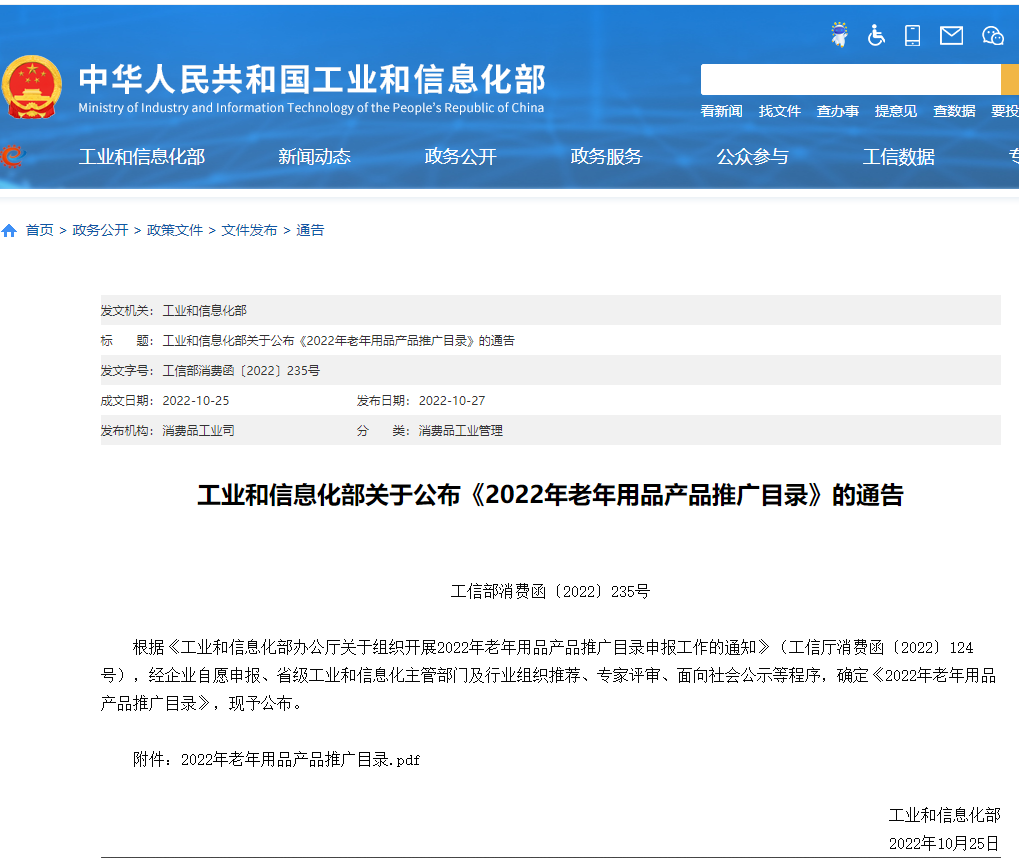Open the 政务服务 navigation menu
Viewport: 1019px width, 858px height.
point(606,157)
